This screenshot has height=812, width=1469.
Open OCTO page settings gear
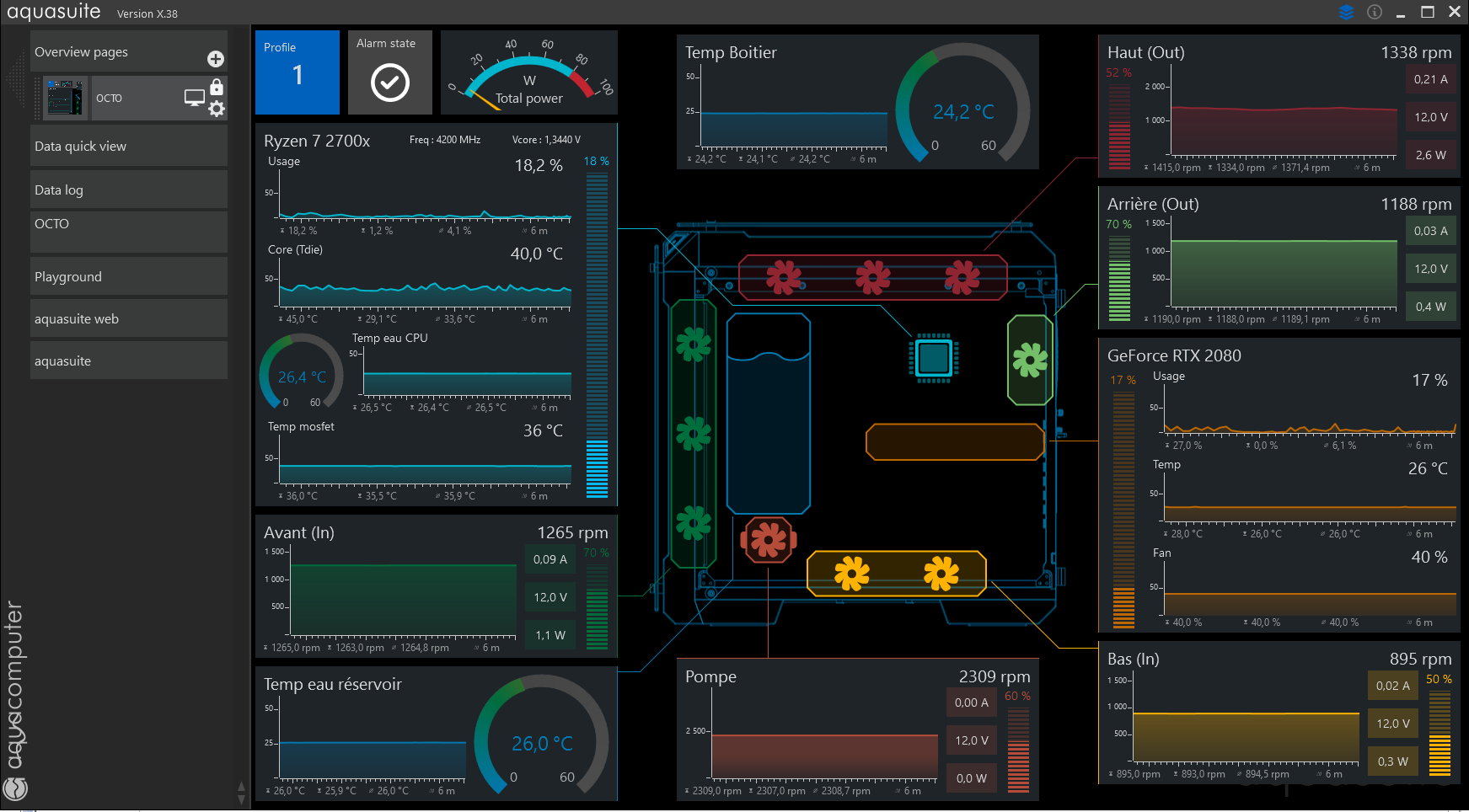[x=217, y=109]
